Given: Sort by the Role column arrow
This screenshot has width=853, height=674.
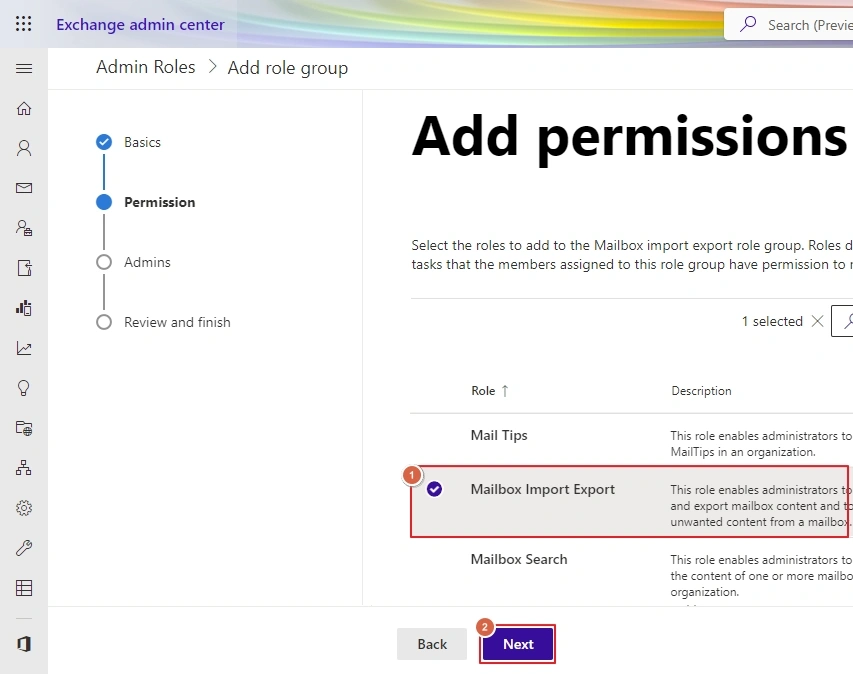Looking at the screenshot, I should pos(505,391).
